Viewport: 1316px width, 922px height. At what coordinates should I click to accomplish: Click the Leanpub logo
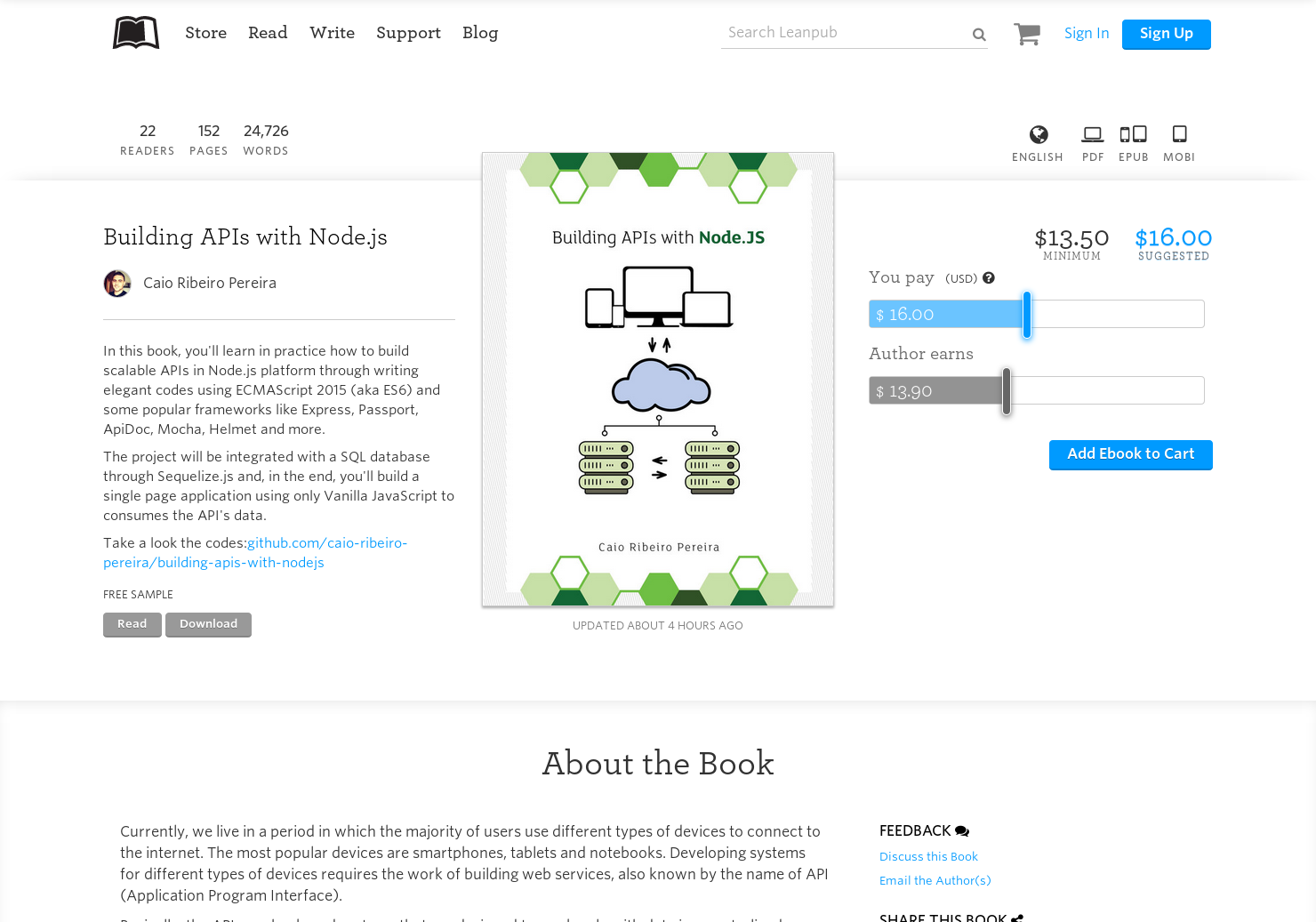(135, 32)
